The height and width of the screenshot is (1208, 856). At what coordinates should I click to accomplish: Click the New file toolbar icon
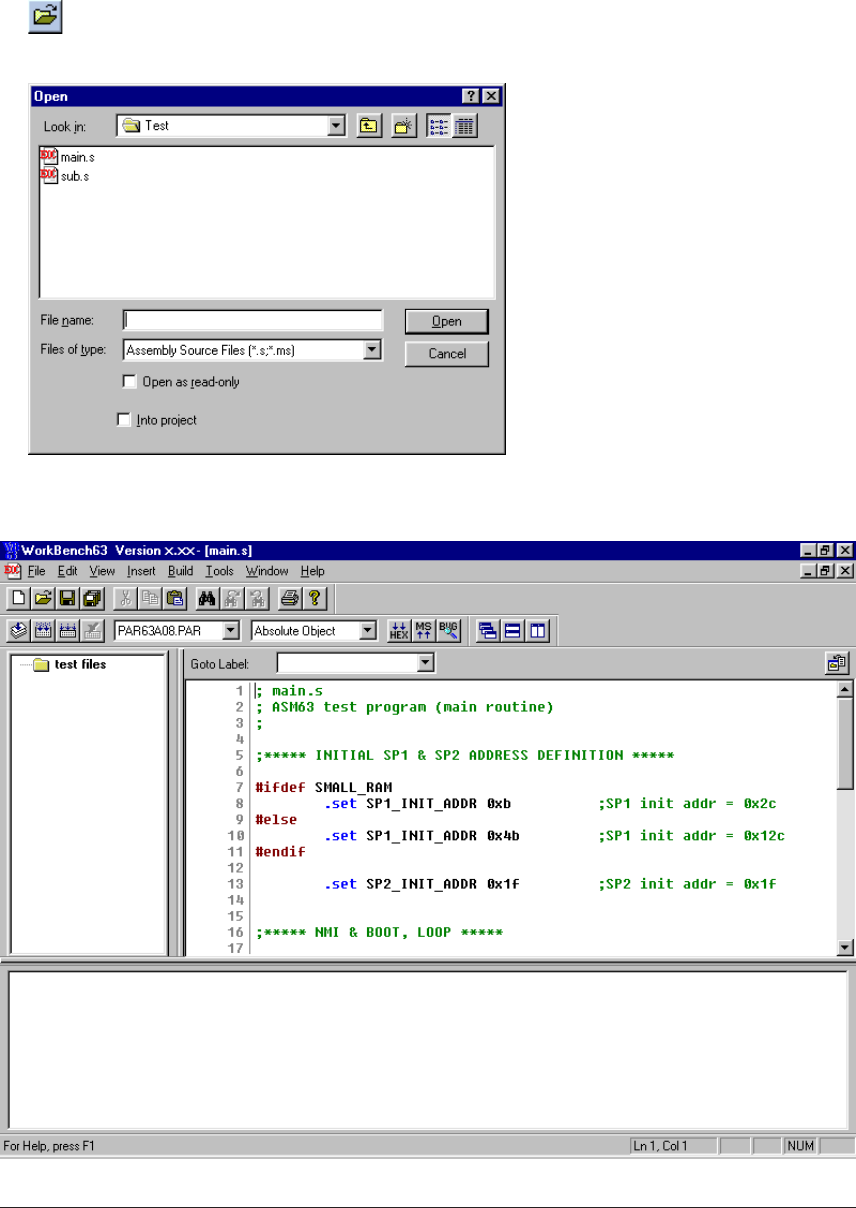(18, 599)
